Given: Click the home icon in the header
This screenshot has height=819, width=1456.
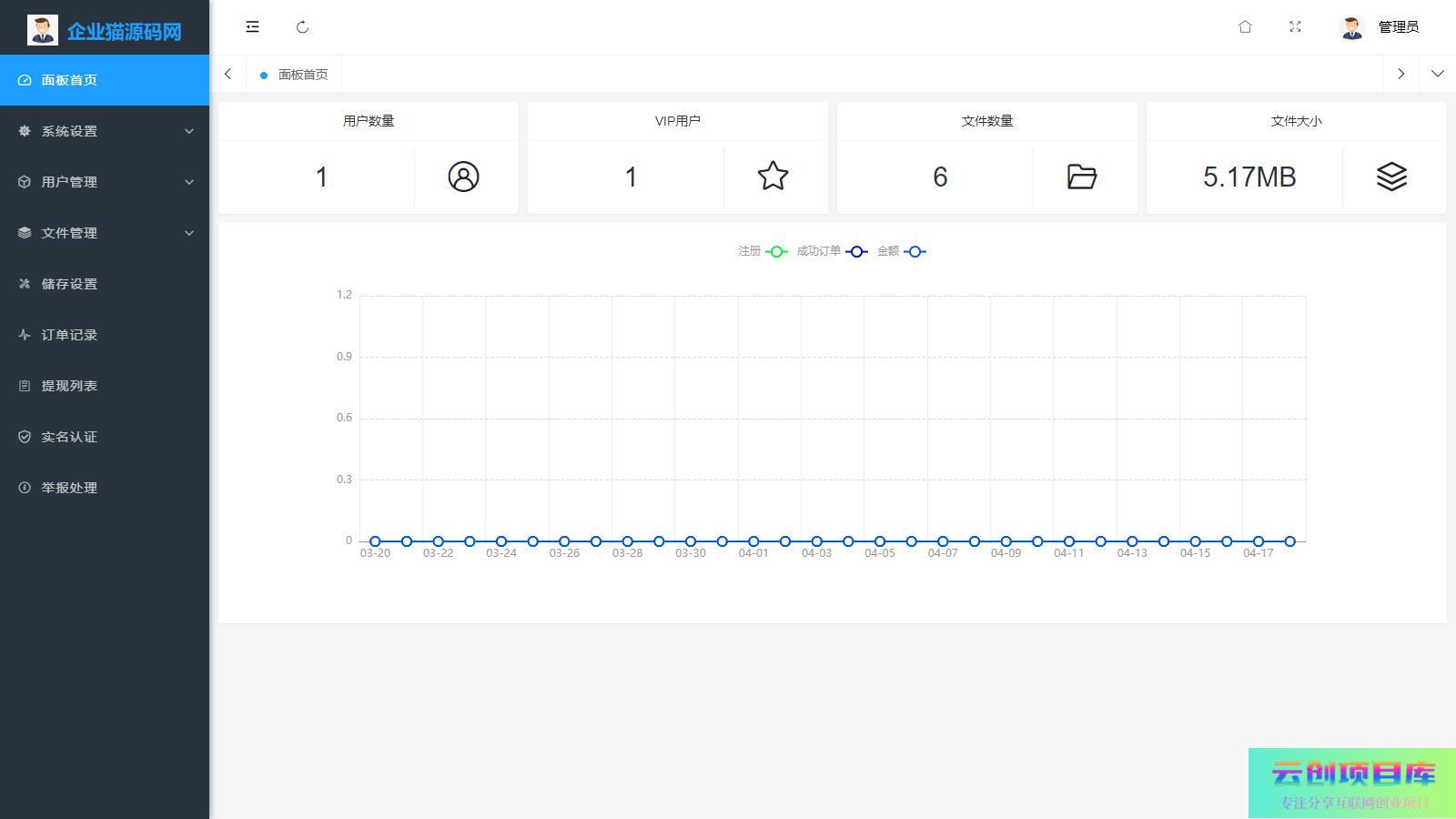Looking at the screenshot, I should [1245, 27].
